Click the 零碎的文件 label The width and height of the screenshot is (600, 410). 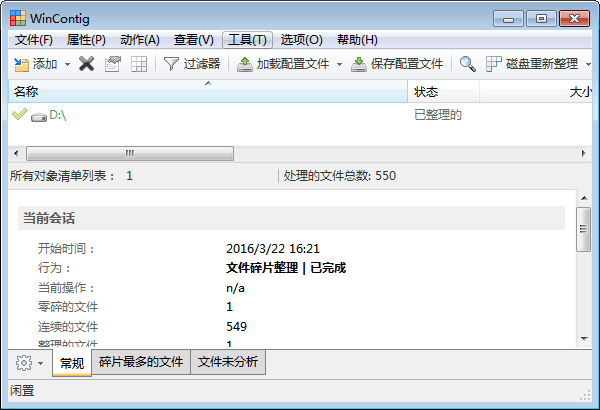click(68, 307)
